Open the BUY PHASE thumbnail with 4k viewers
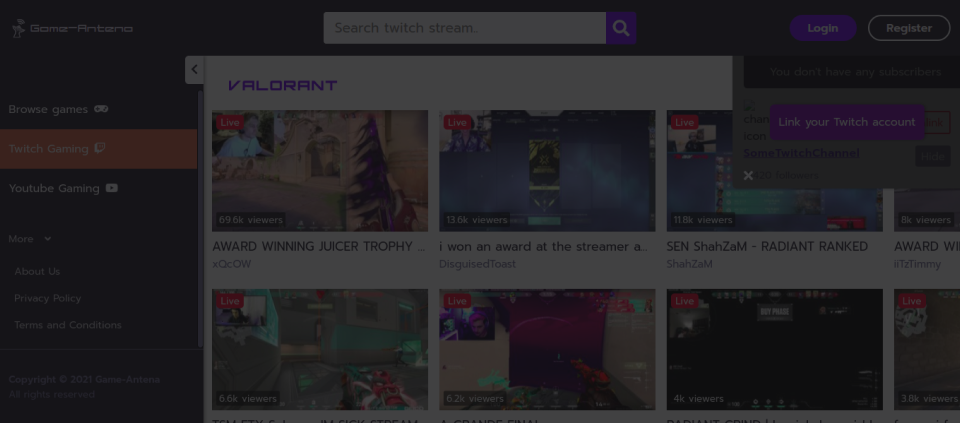Image resolution: width=960 pixels, height=423 pixels. pyautogui.click(x=774, y=350)
